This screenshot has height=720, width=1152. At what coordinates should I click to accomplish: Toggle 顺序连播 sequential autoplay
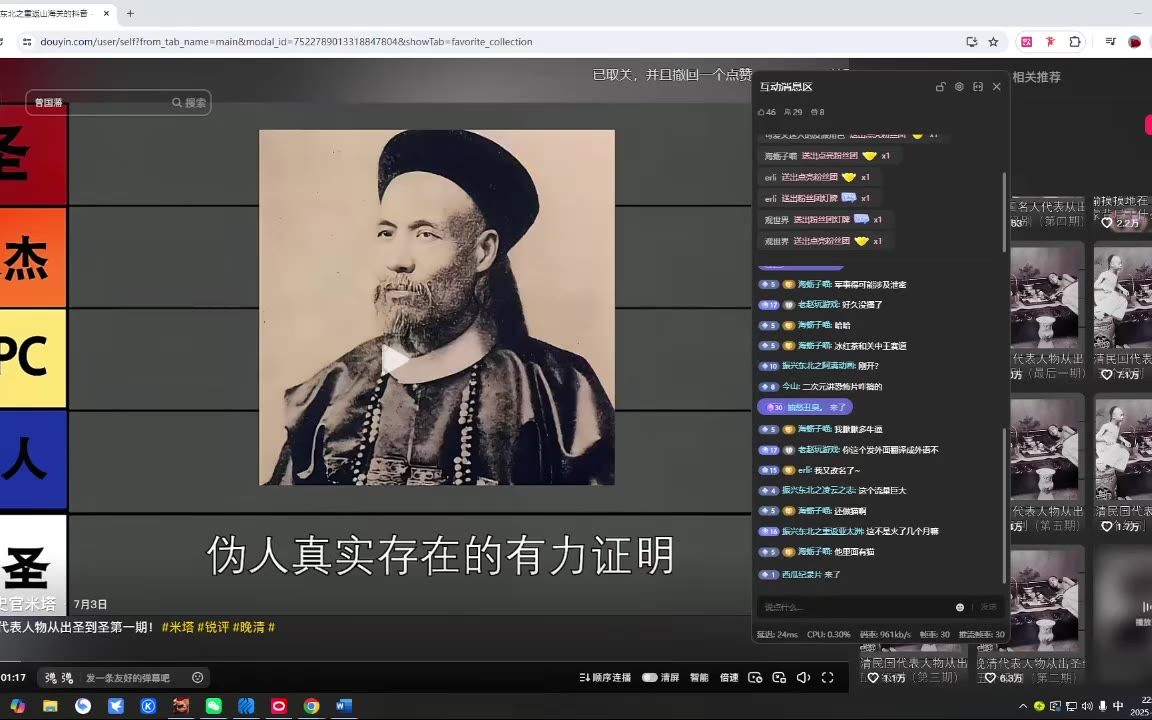605,678
